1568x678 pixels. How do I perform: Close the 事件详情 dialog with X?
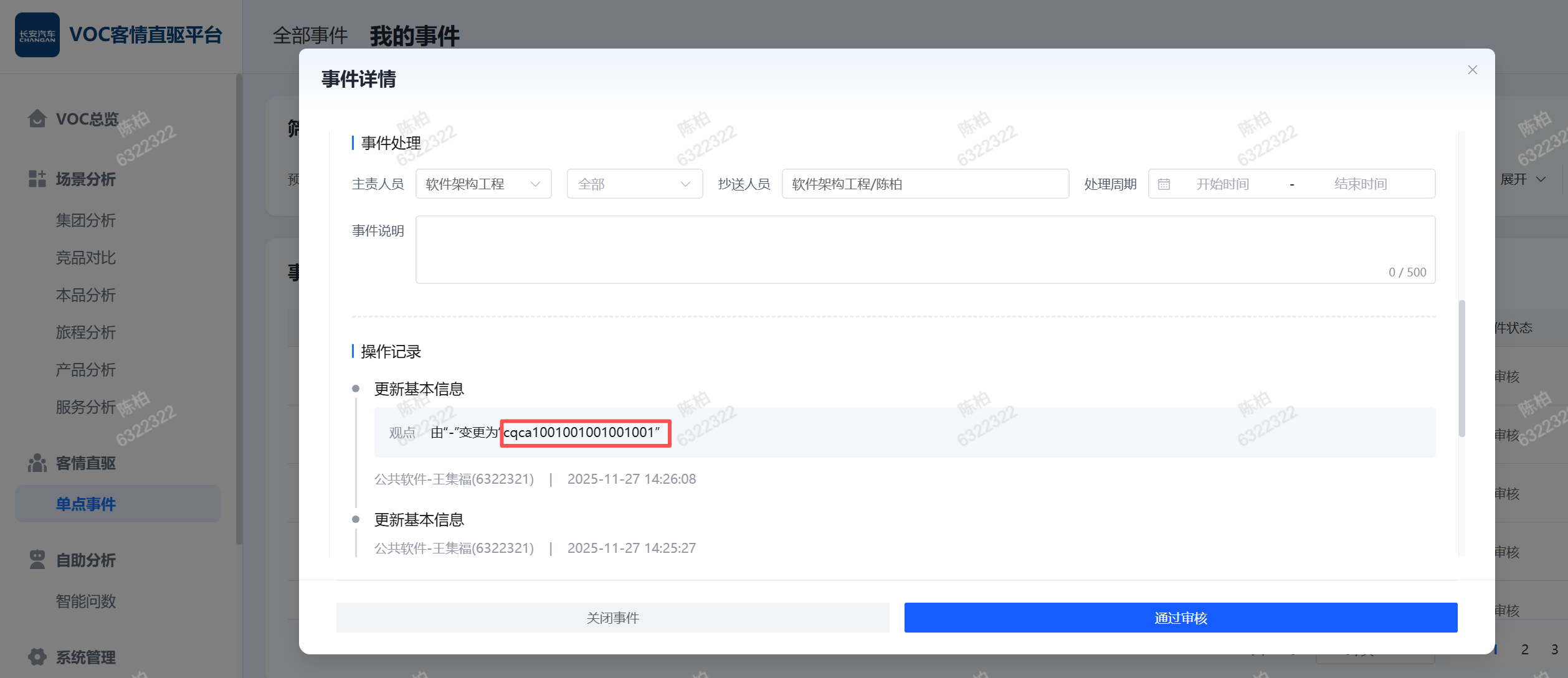click(x=1472, y=70)
